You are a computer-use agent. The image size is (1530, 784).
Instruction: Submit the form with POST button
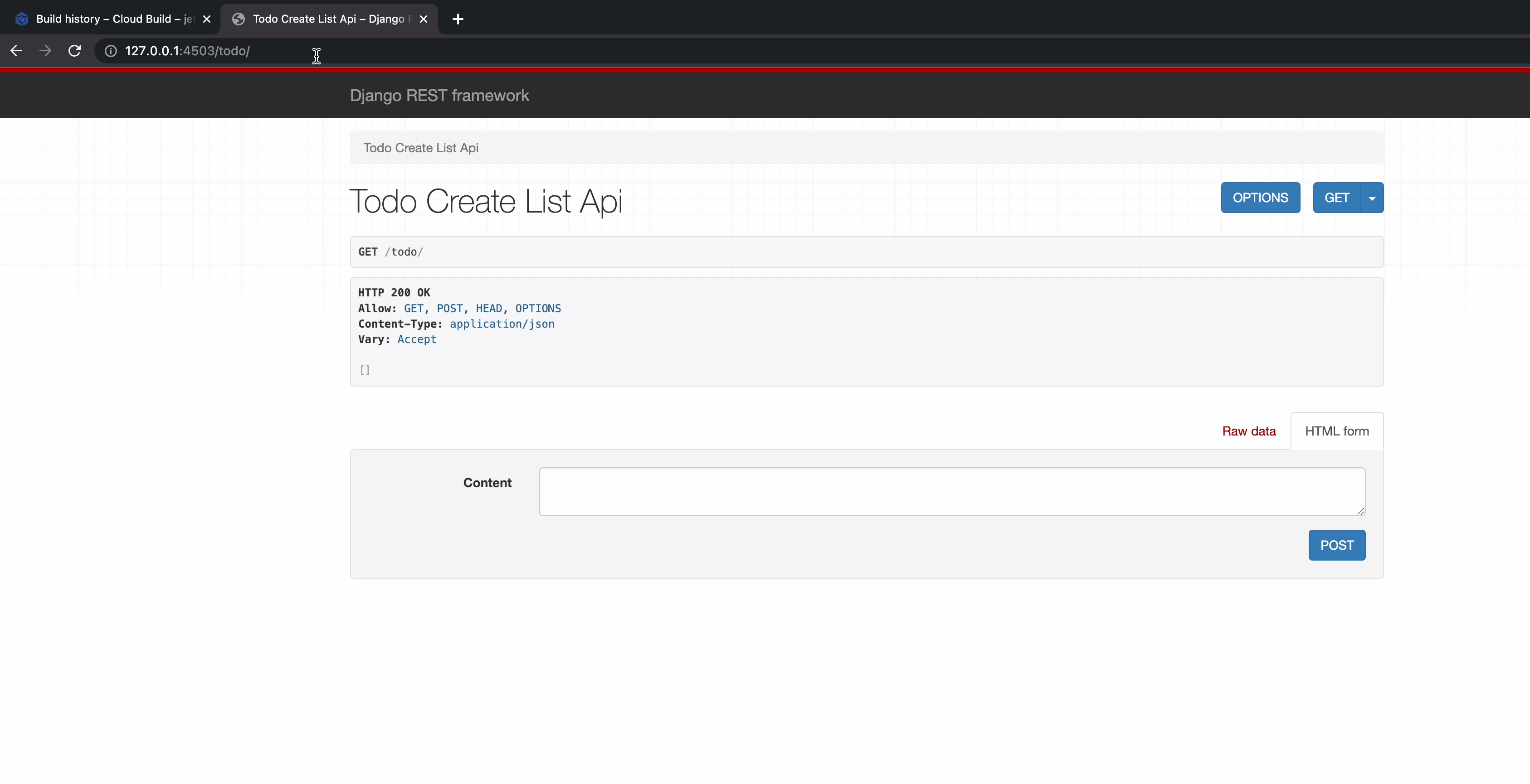click(1336, 546)
